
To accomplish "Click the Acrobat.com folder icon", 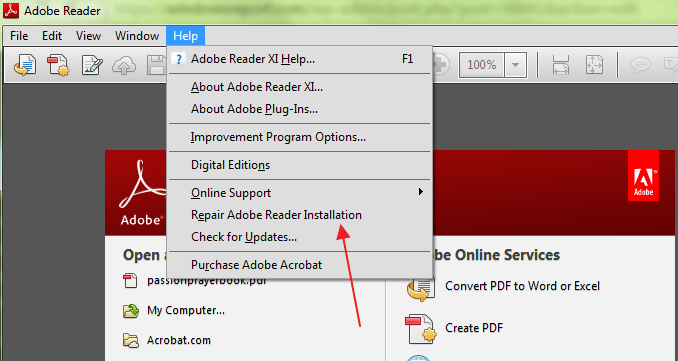I will point(131,341).
